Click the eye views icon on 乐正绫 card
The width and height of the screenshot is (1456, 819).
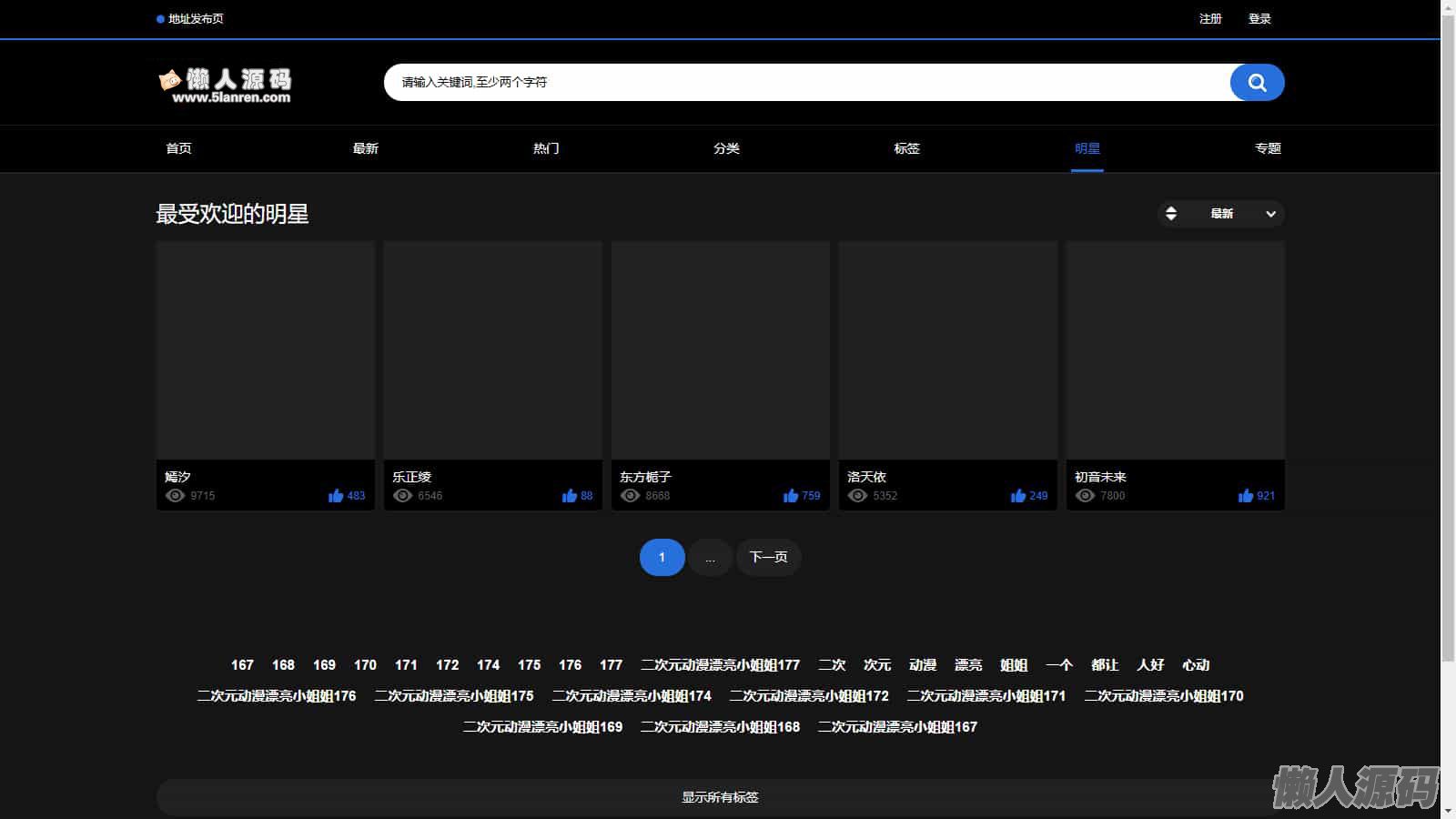click(x=402, y=496)
